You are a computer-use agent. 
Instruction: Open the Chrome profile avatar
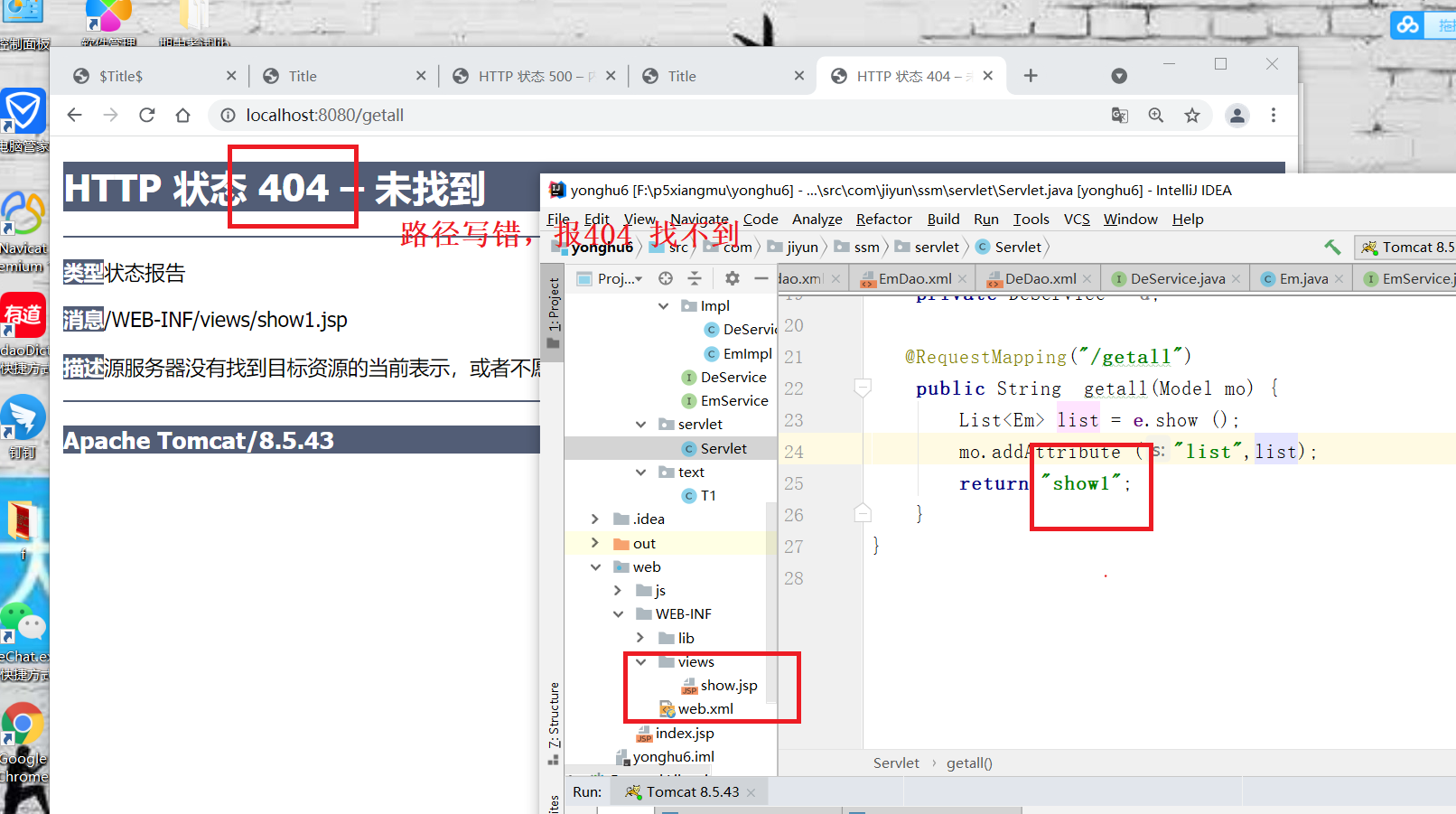pos(1237,115)
